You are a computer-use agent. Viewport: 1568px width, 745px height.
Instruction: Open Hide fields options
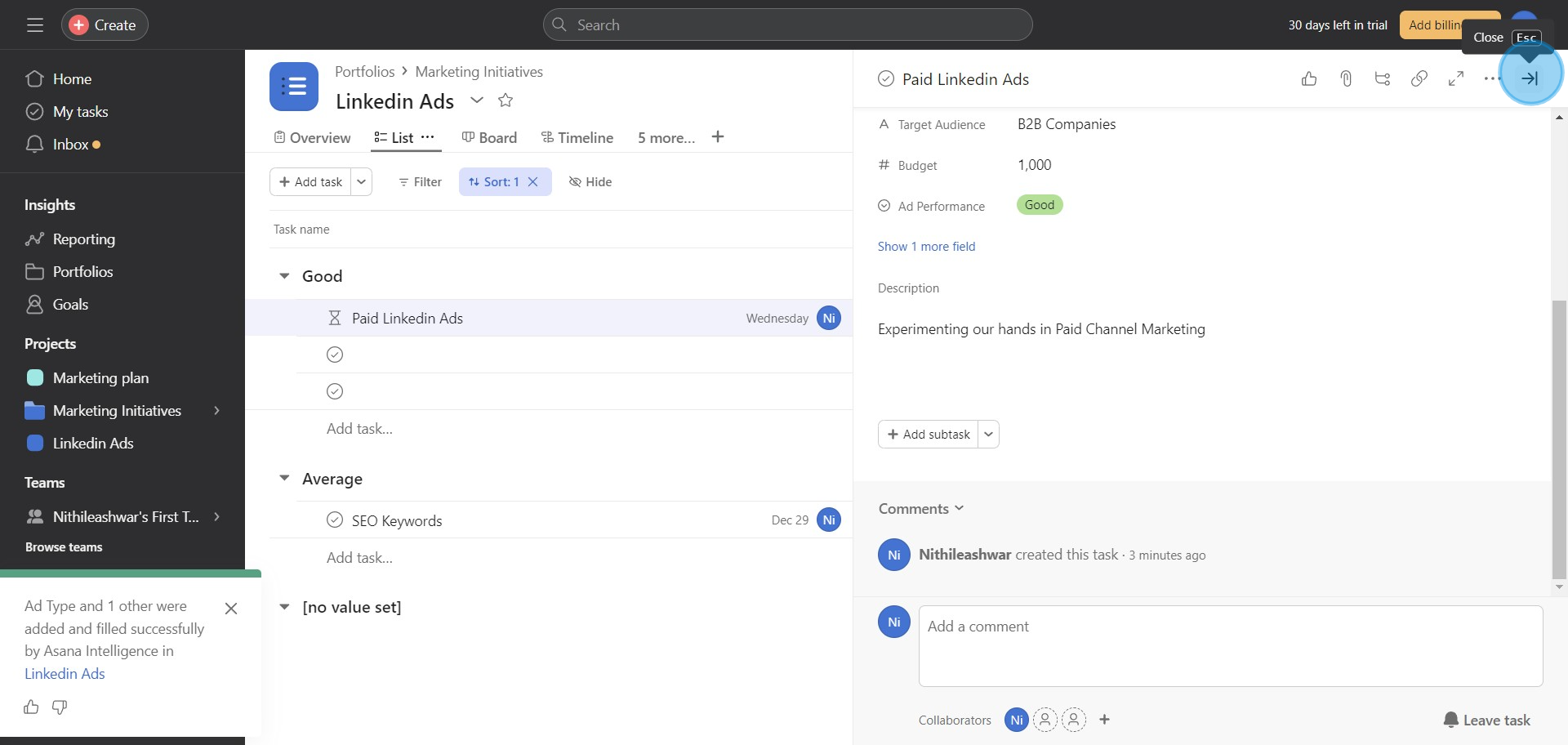[x=590, y=182]
